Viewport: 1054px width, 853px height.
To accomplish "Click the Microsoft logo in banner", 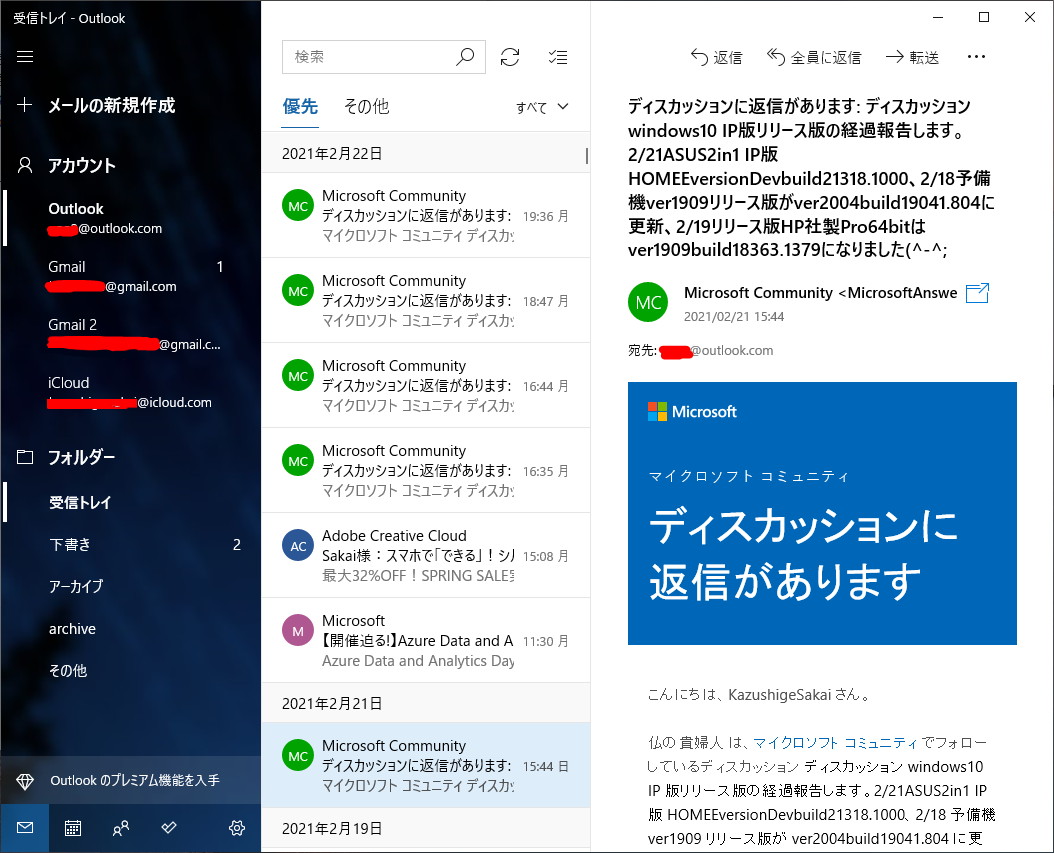I will [692, 411].
